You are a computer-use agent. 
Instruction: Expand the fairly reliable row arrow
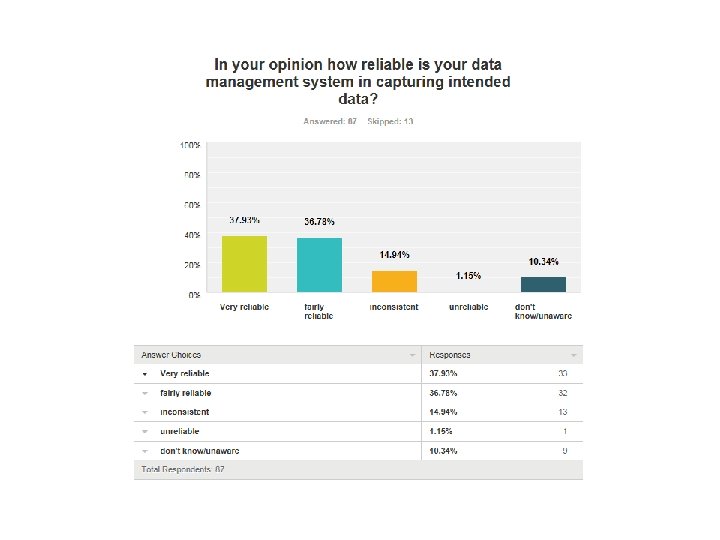point(145,392)
